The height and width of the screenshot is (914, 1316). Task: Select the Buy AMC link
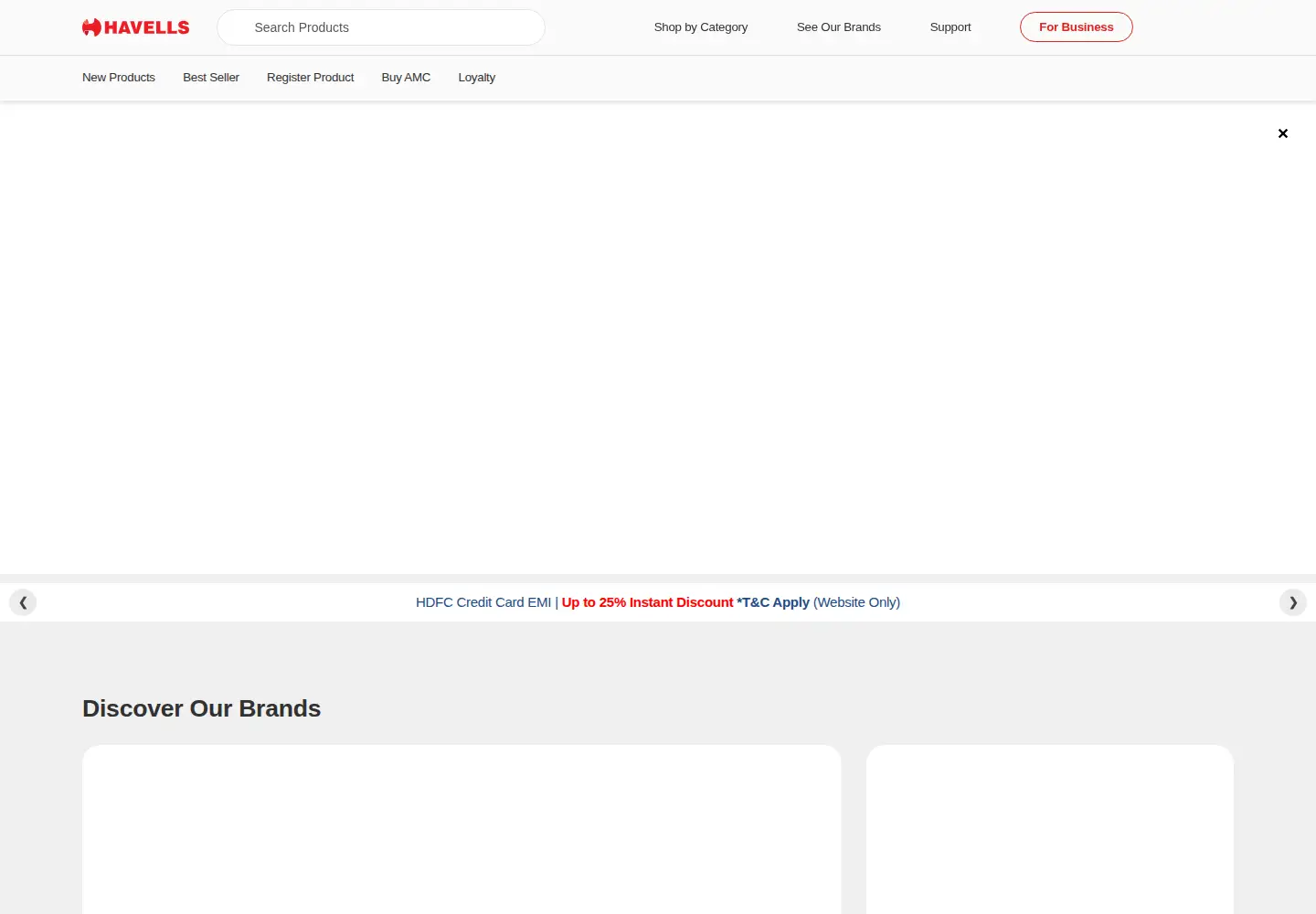click(406, 78)
